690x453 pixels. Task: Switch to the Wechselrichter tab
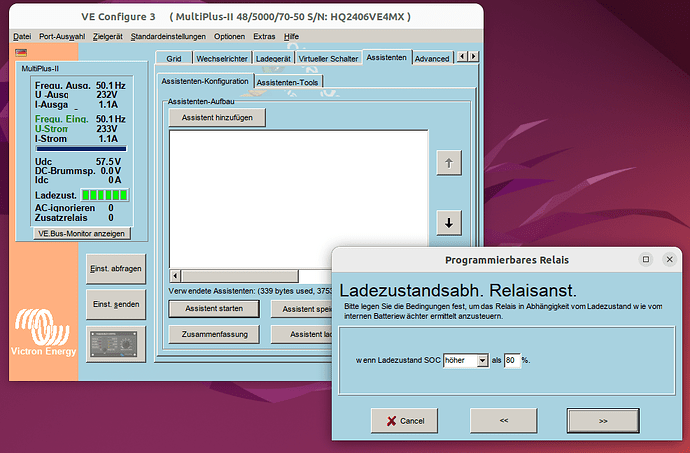[222, 58]
